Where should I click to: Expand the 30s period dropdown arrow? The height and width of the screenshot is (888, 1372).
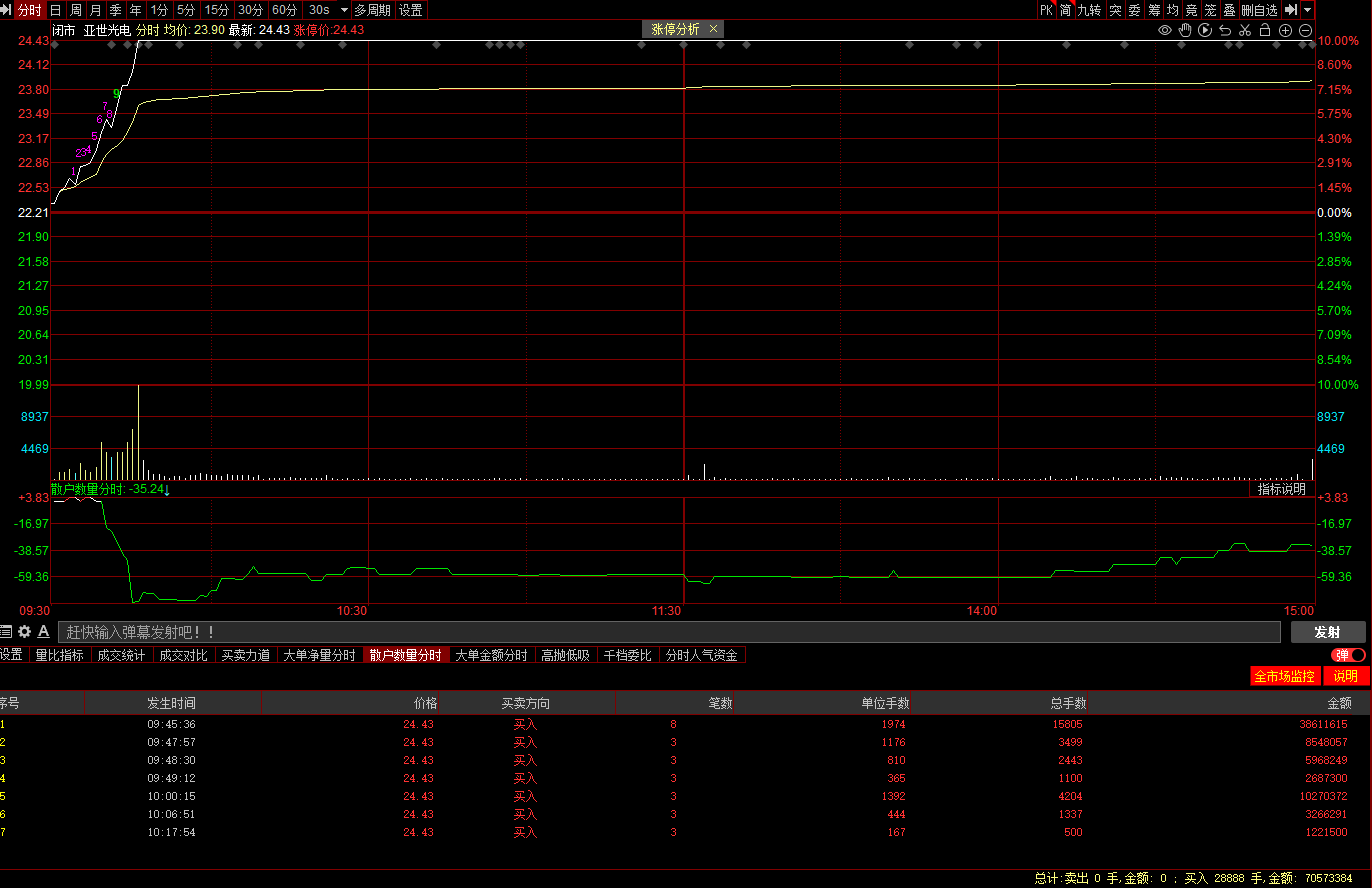344,10
